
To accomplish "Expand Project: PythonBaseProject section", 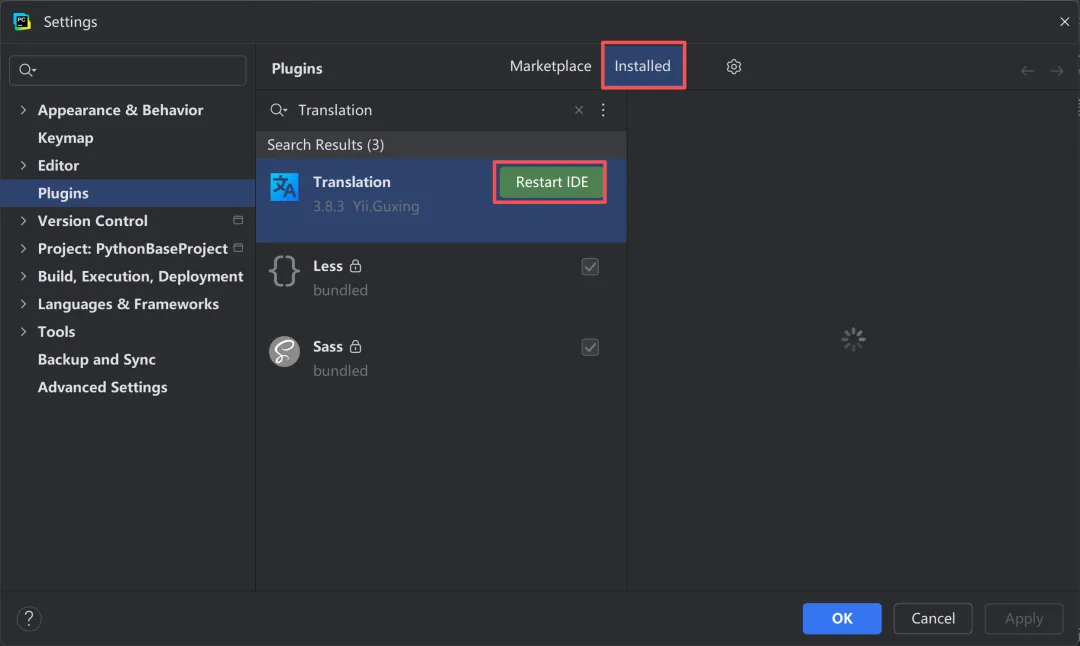I will pyautogui.click(x=23, y=249).
